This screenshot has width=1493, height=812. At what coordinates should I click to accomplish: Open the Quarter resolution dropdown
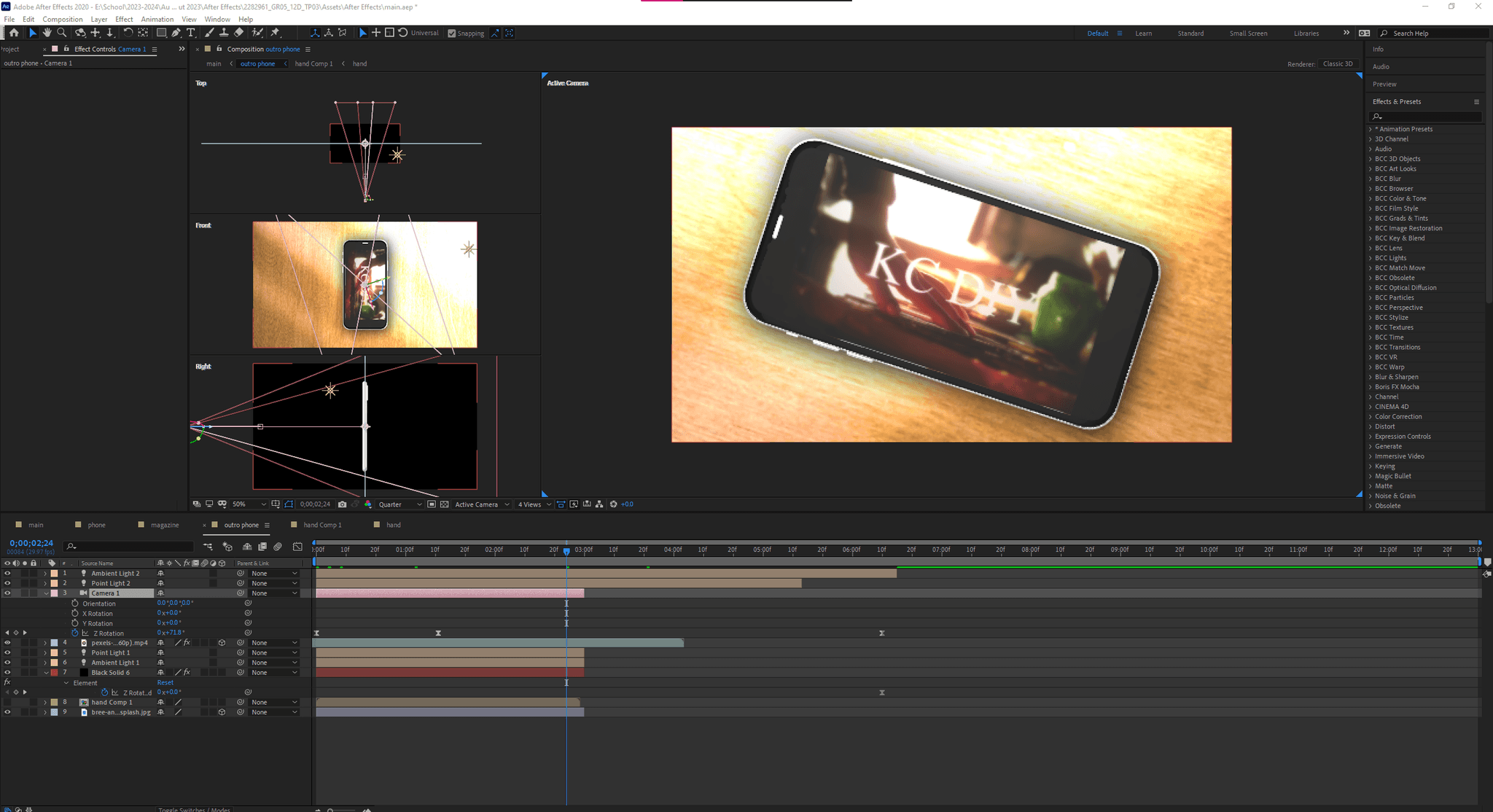pos(399,504)
